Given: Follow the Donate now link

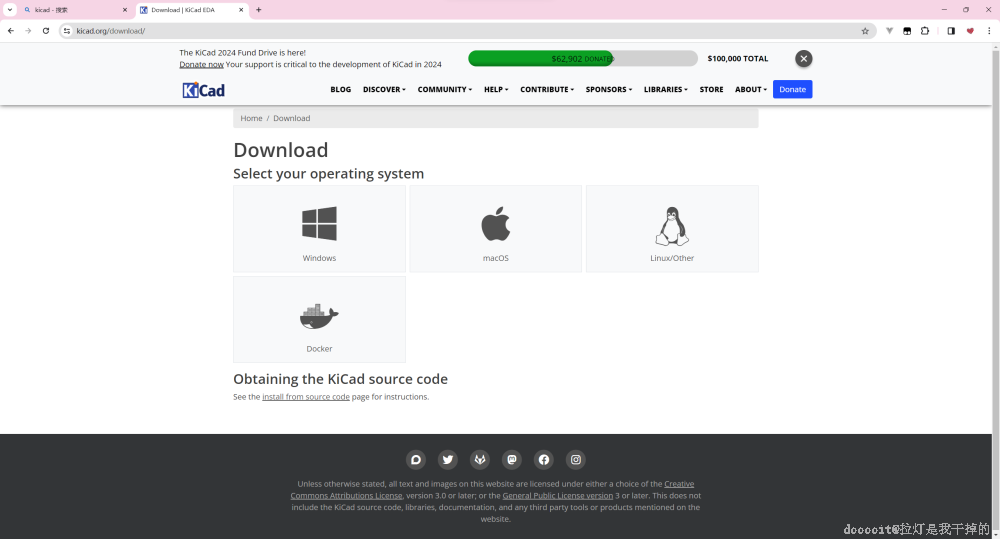Looking at the screenshot, I should pos(202,64).
